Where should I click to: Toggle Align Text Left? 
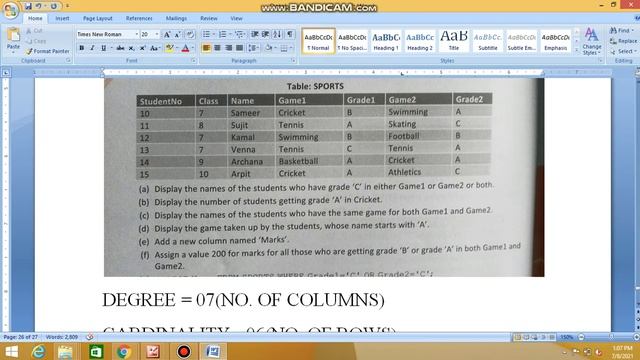click(x=206, y=48)
